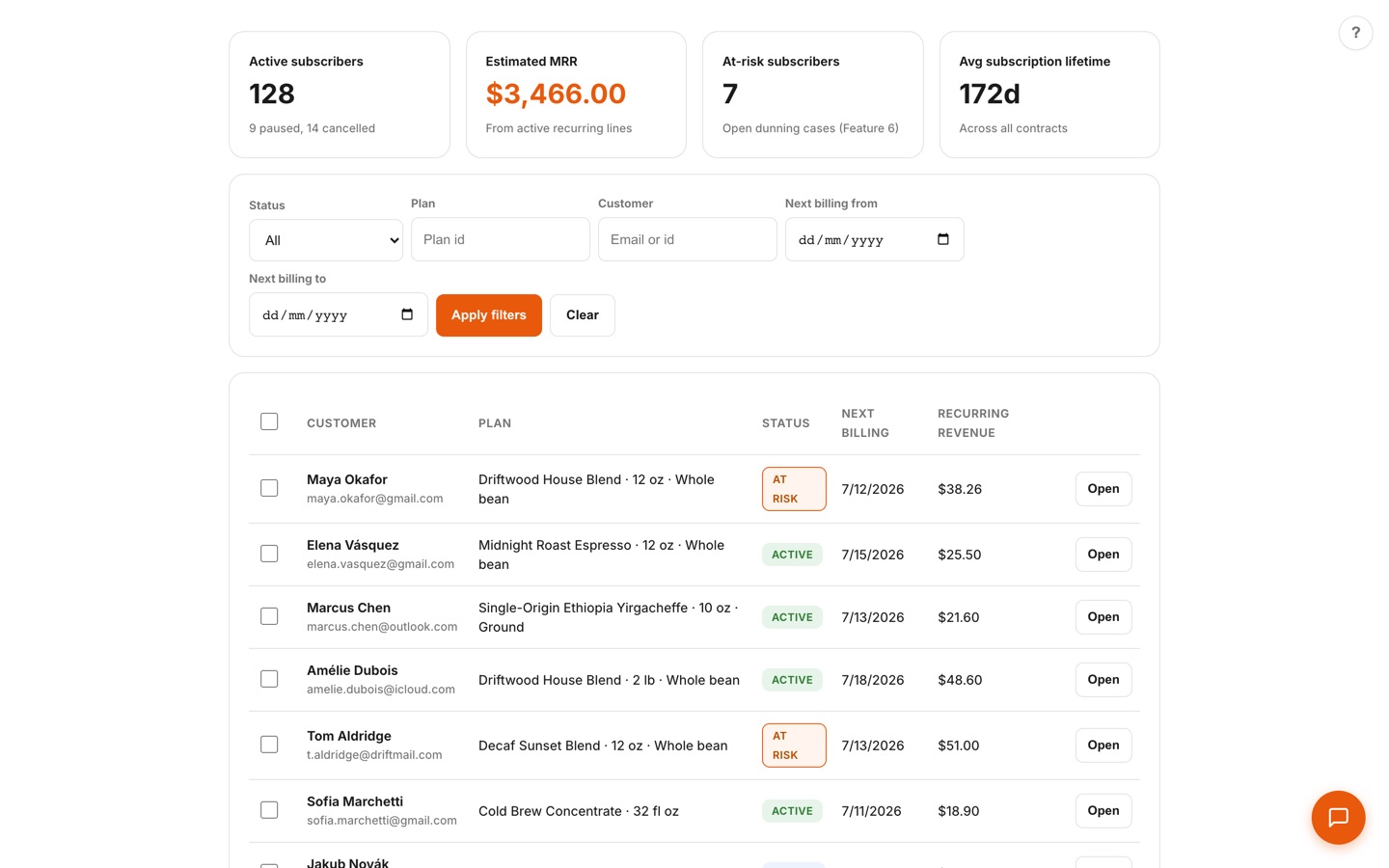The height and width of the screenshot is (868, 1389).
Task: Open calendar picker for Next billing from
Action: [943, 239]
